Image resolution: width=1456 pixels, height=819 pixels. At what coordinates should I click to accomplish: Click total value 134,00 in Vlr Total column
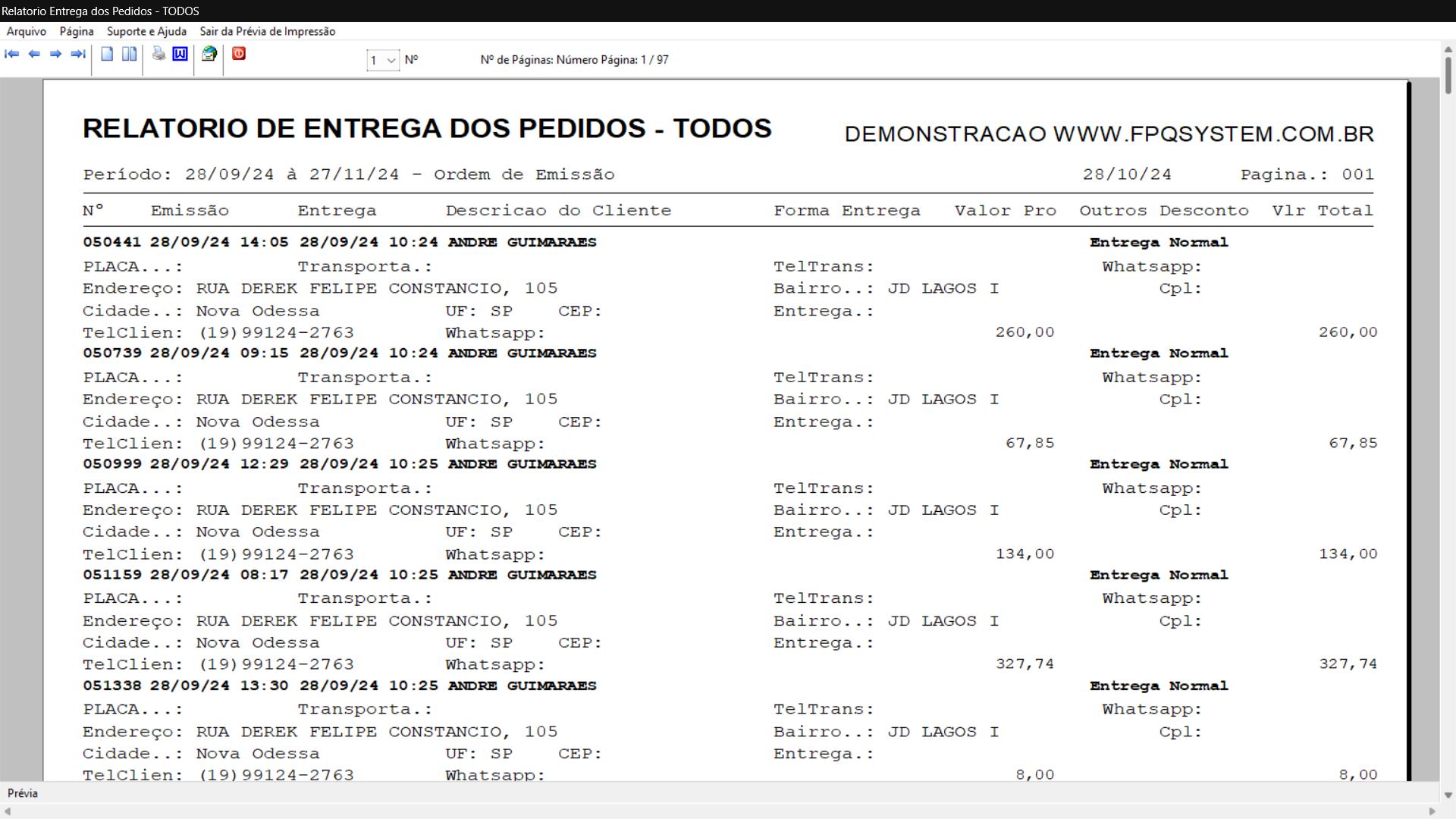1348,554
